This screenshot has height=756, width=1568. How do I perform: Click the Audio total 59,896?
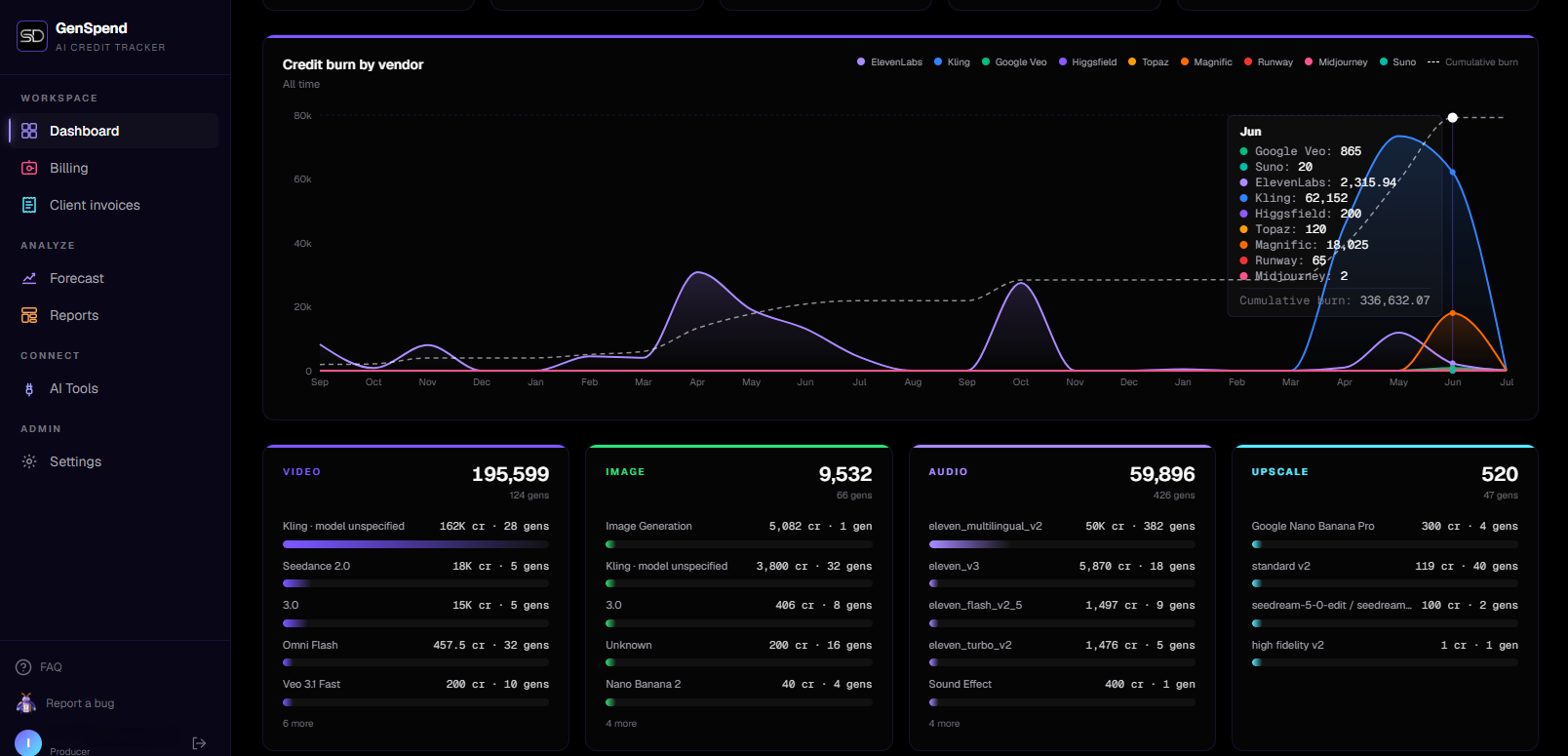(x=1162, y=474)
